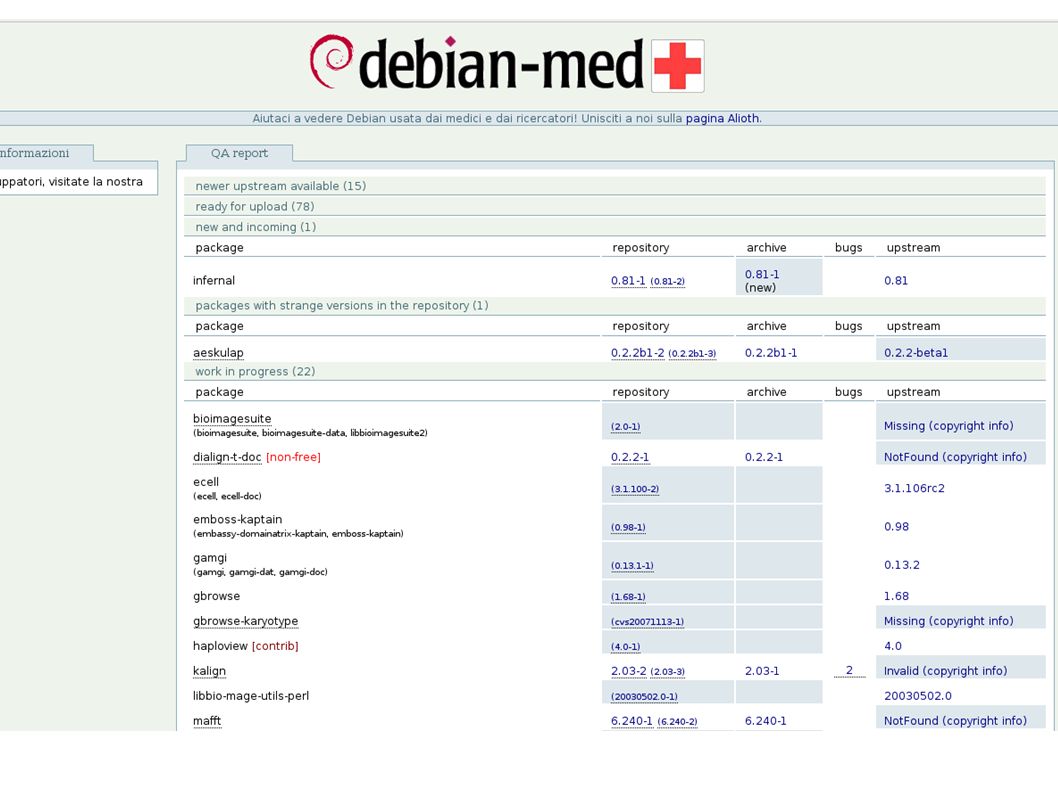This screenshot has width=1058, height=793.
Task: Click the haploview [contrib] package name
Action: [246, 646]
